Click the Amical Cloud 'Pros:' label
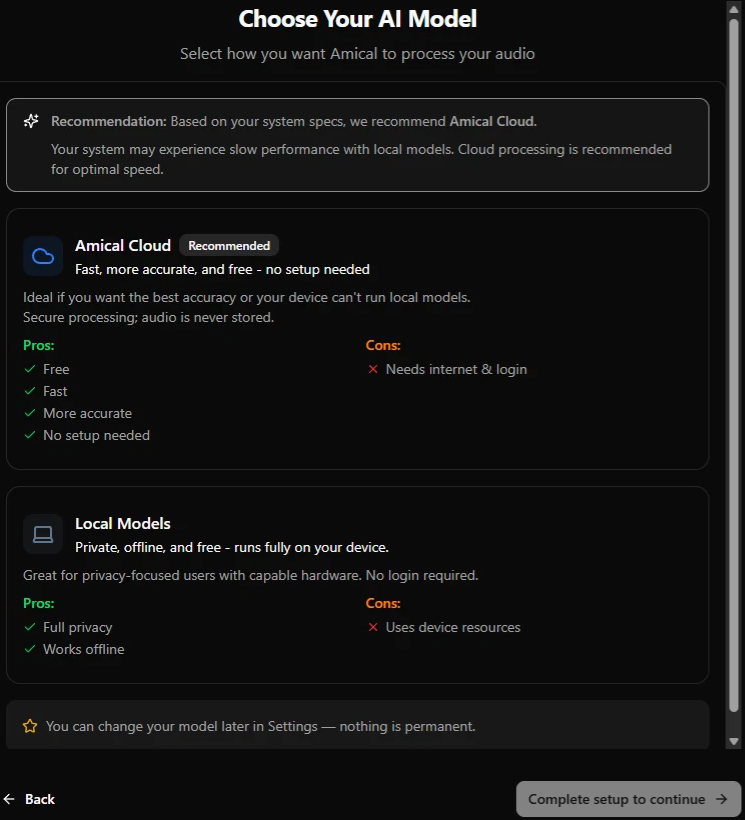745x820 pixels. point(39,345)
